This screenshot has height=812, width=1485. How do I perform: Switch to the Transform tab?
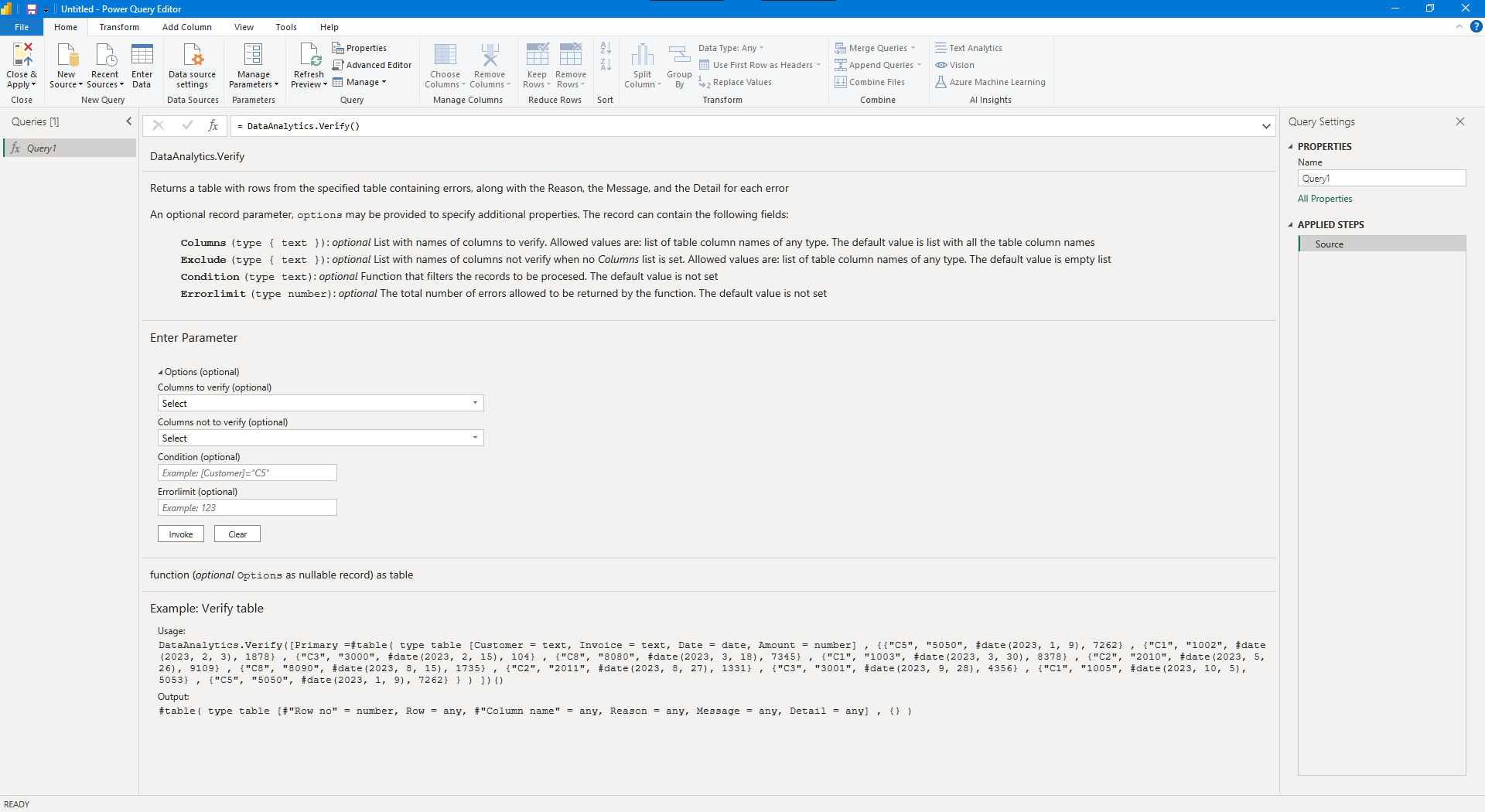coord(119,27)
